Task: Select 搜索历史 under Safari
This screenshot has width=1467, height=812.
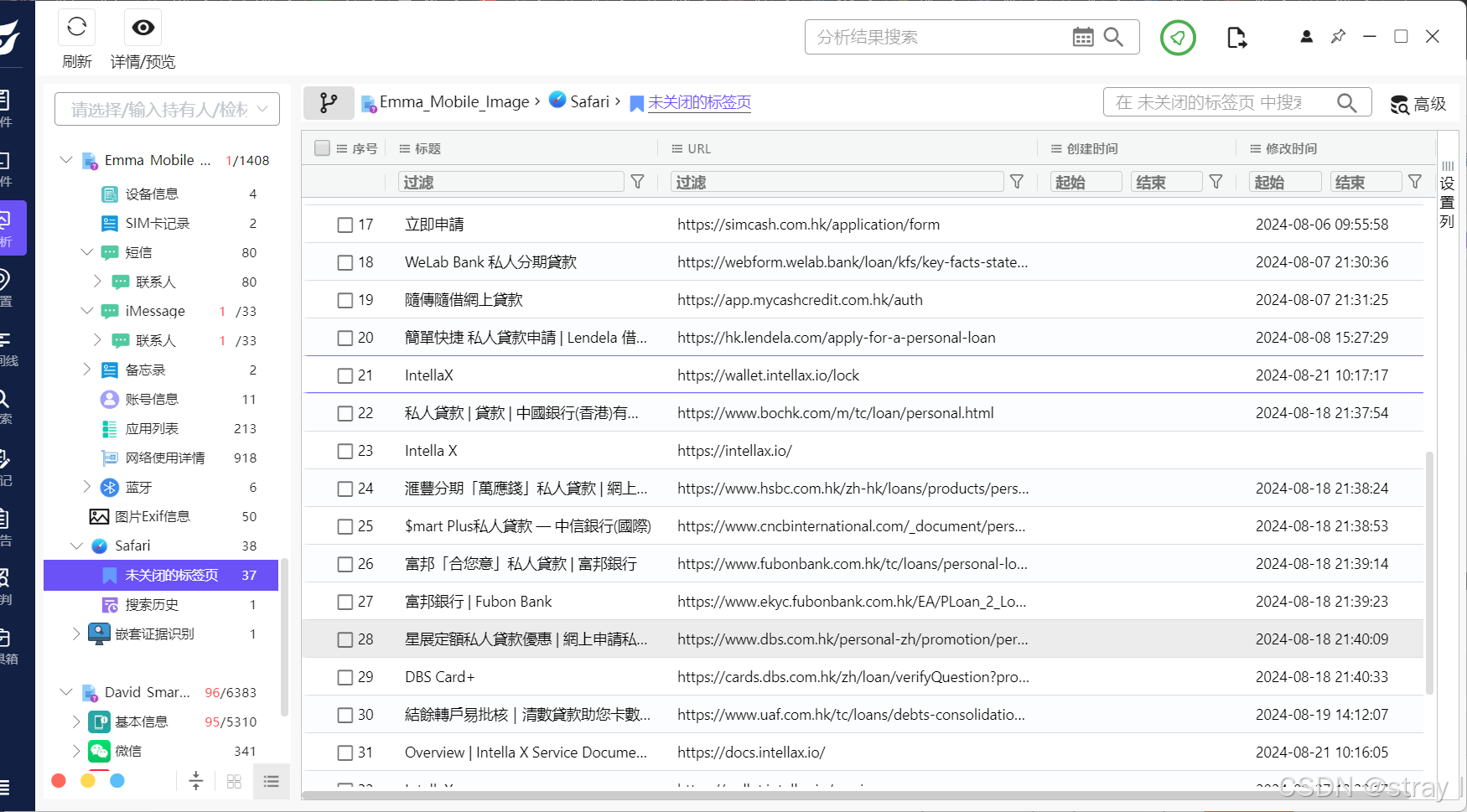Action: (x=152, y=605)
